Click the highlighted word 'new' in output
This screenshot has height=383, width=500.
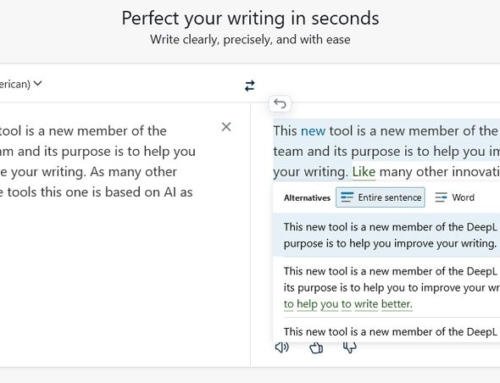tap(313, 131)
